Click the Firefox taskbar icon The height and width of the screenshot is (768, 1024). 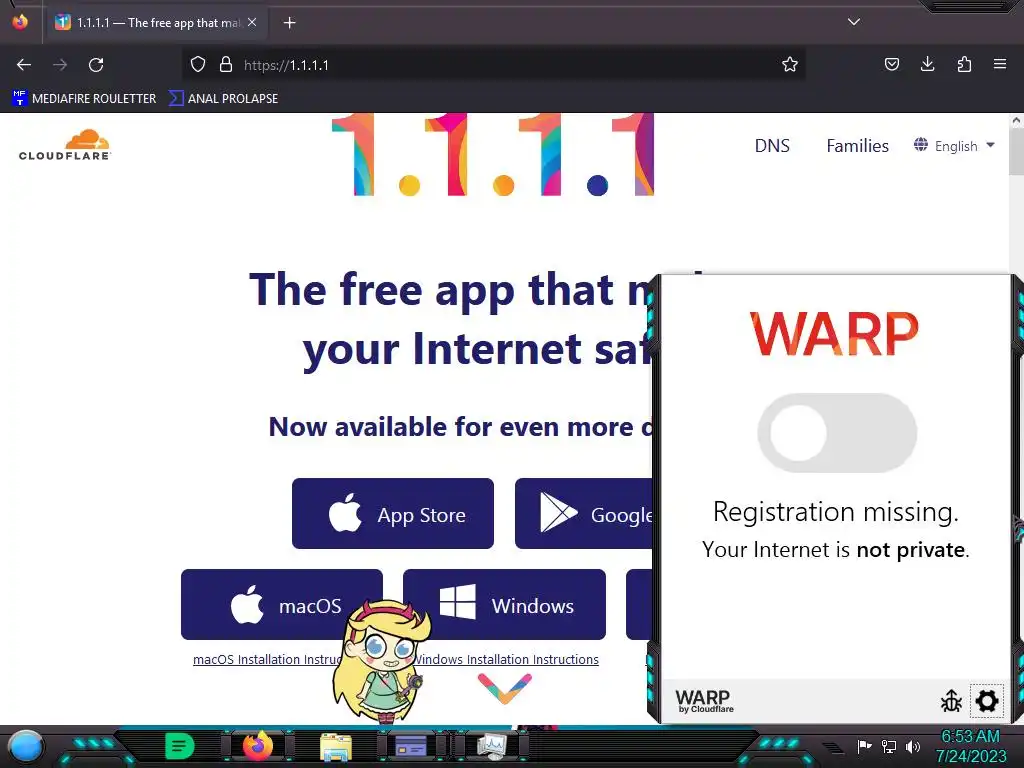[x=258, y=746]
